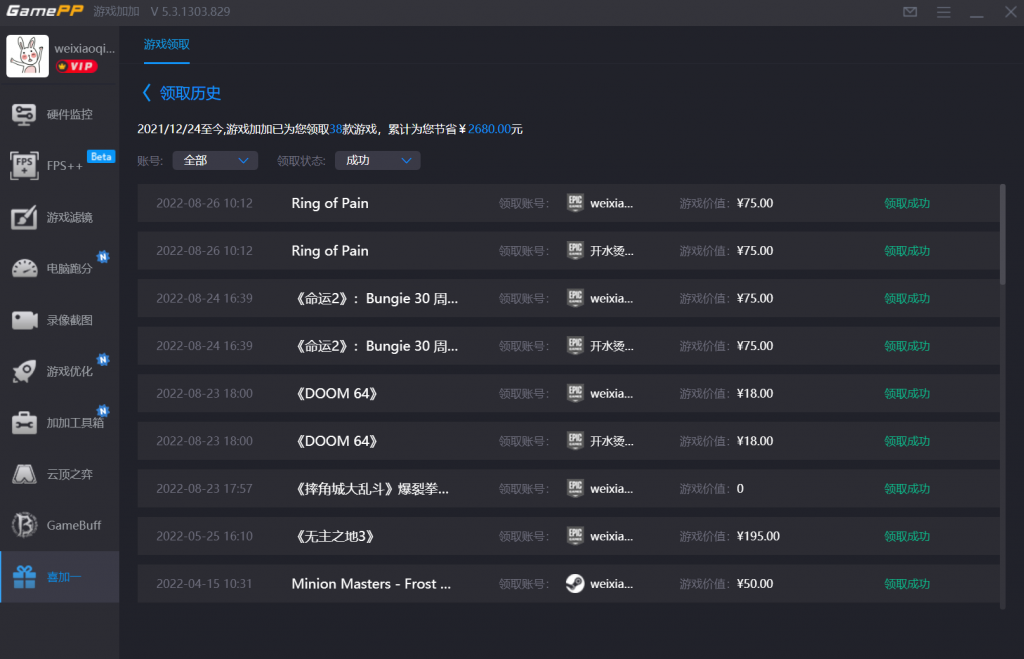The height and width of the screenshot is (659, 1024).
Task: Open 云顶之弈 sidebar icon
Action: [x=24, y=474]
